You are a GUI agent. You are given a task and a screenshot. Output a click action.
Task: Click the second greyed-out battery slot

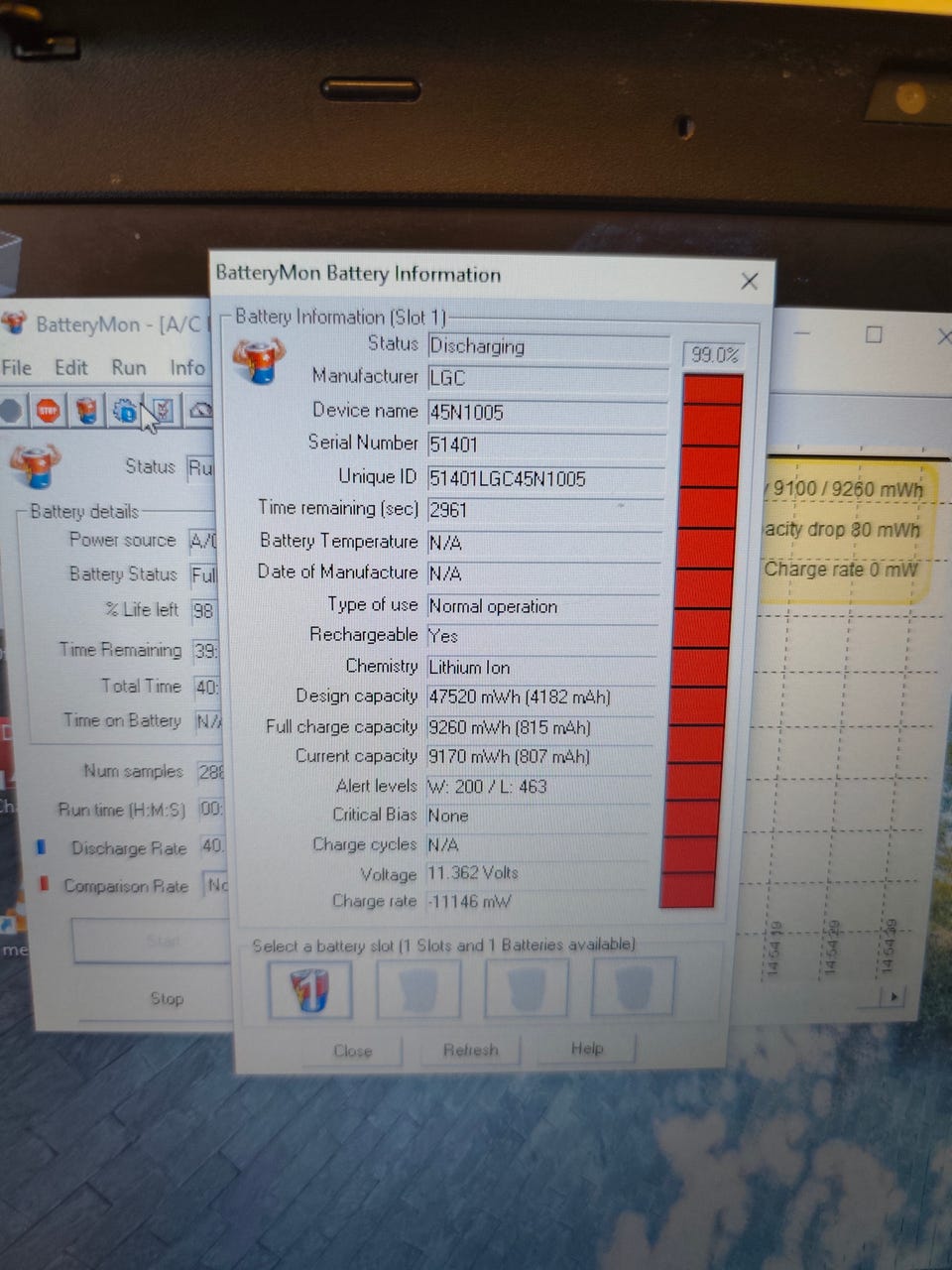pos(418,988)
